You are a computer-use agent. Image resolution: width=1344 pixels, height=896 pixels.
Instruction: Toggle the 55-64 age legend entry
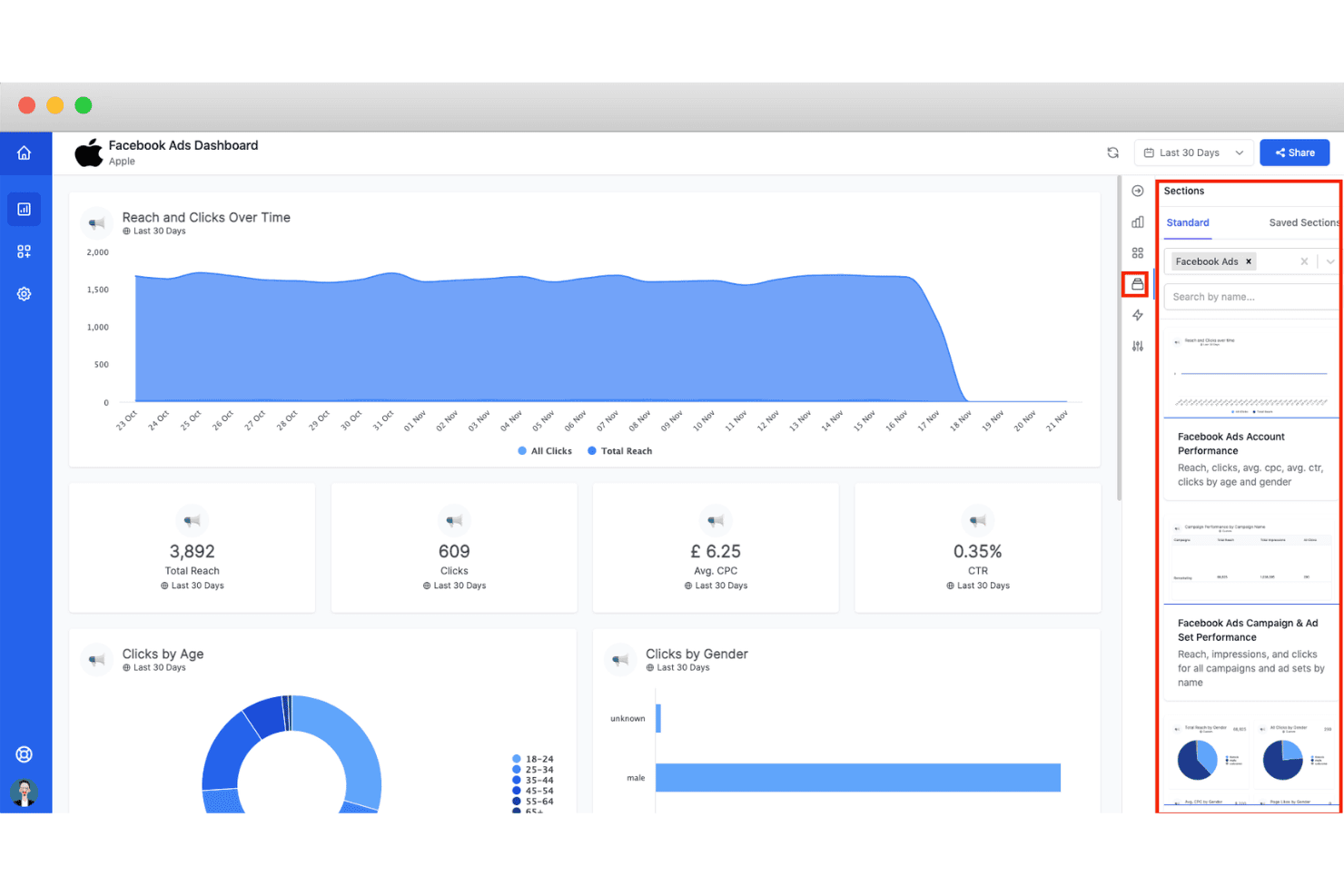point(533,802)
